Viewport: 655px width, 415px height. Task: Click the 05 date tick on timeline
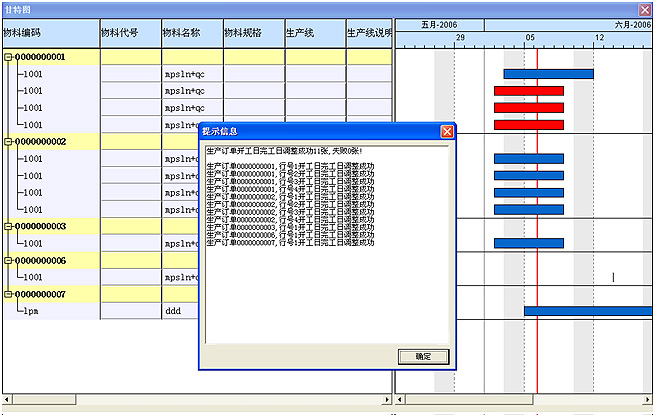tap(530, 38)
